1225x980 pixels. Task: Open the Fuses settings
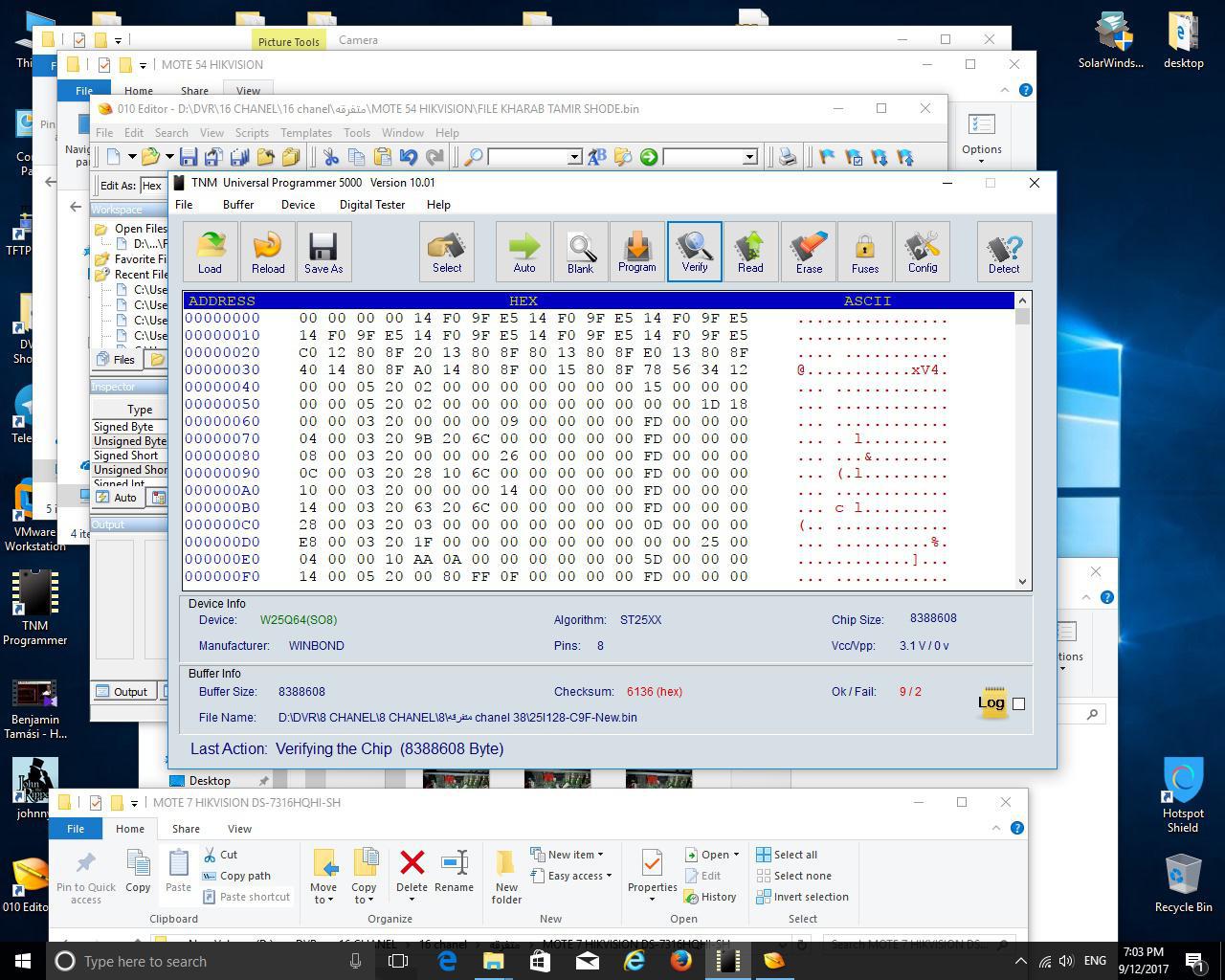(x=865, y=252)
